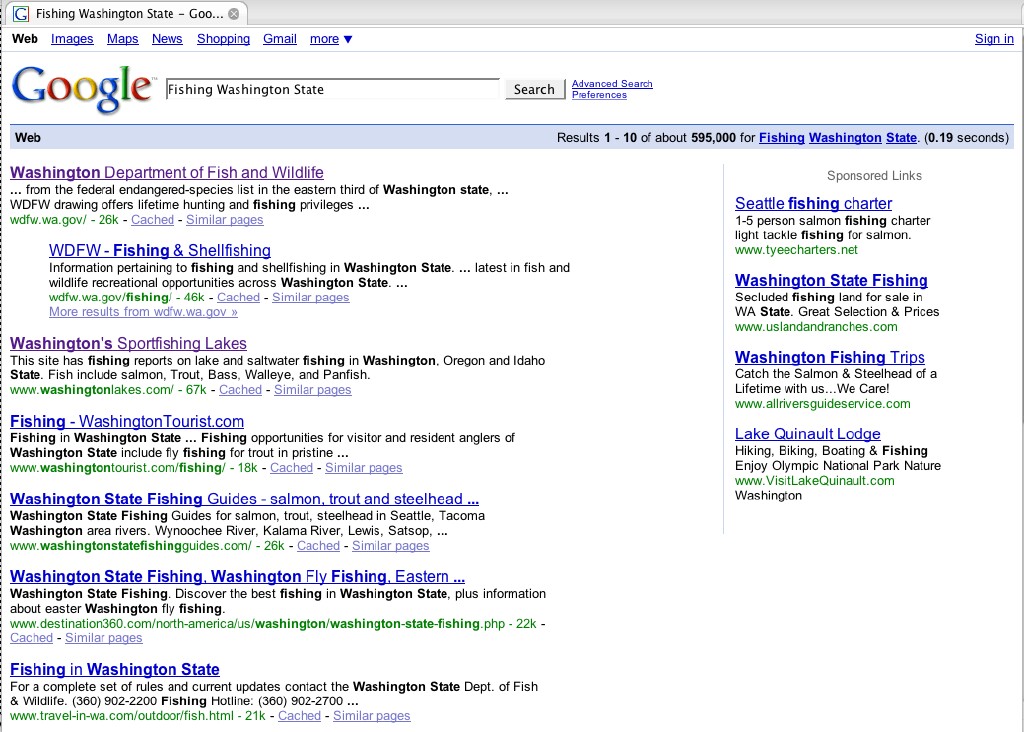Open the Washington Department of Fish and Wildlife result
This screenshot has width=1024, height=732.
[166, 172]
